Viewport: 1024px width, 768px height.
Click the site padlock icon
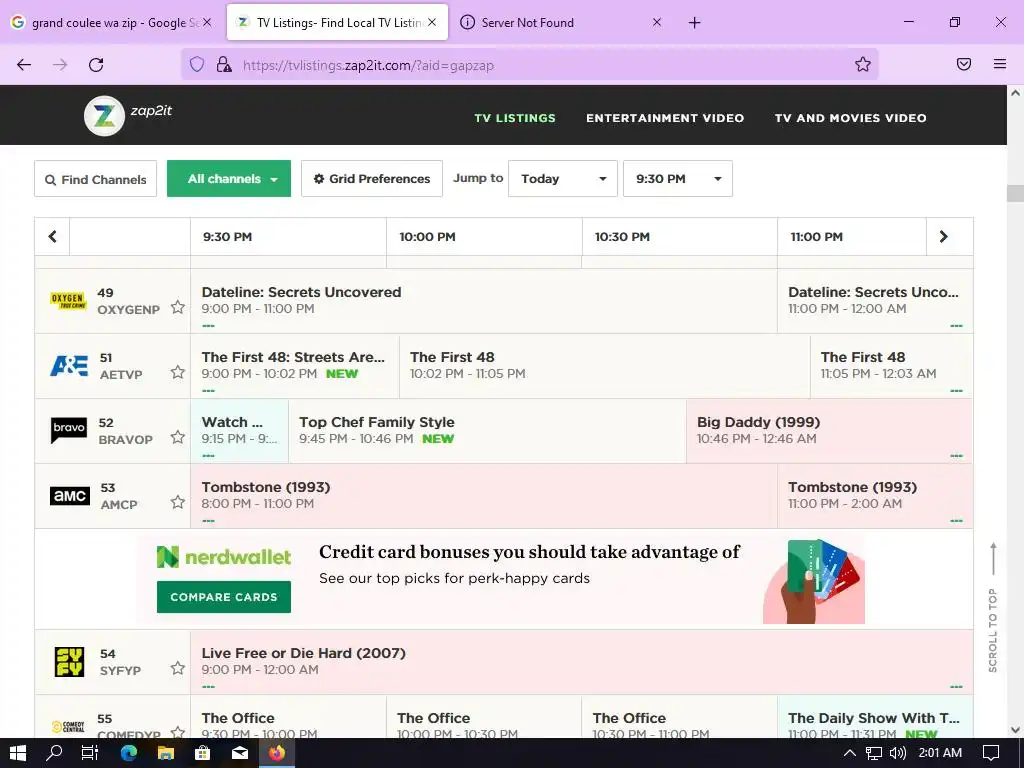pyautogui.click(x=224, y=64)
